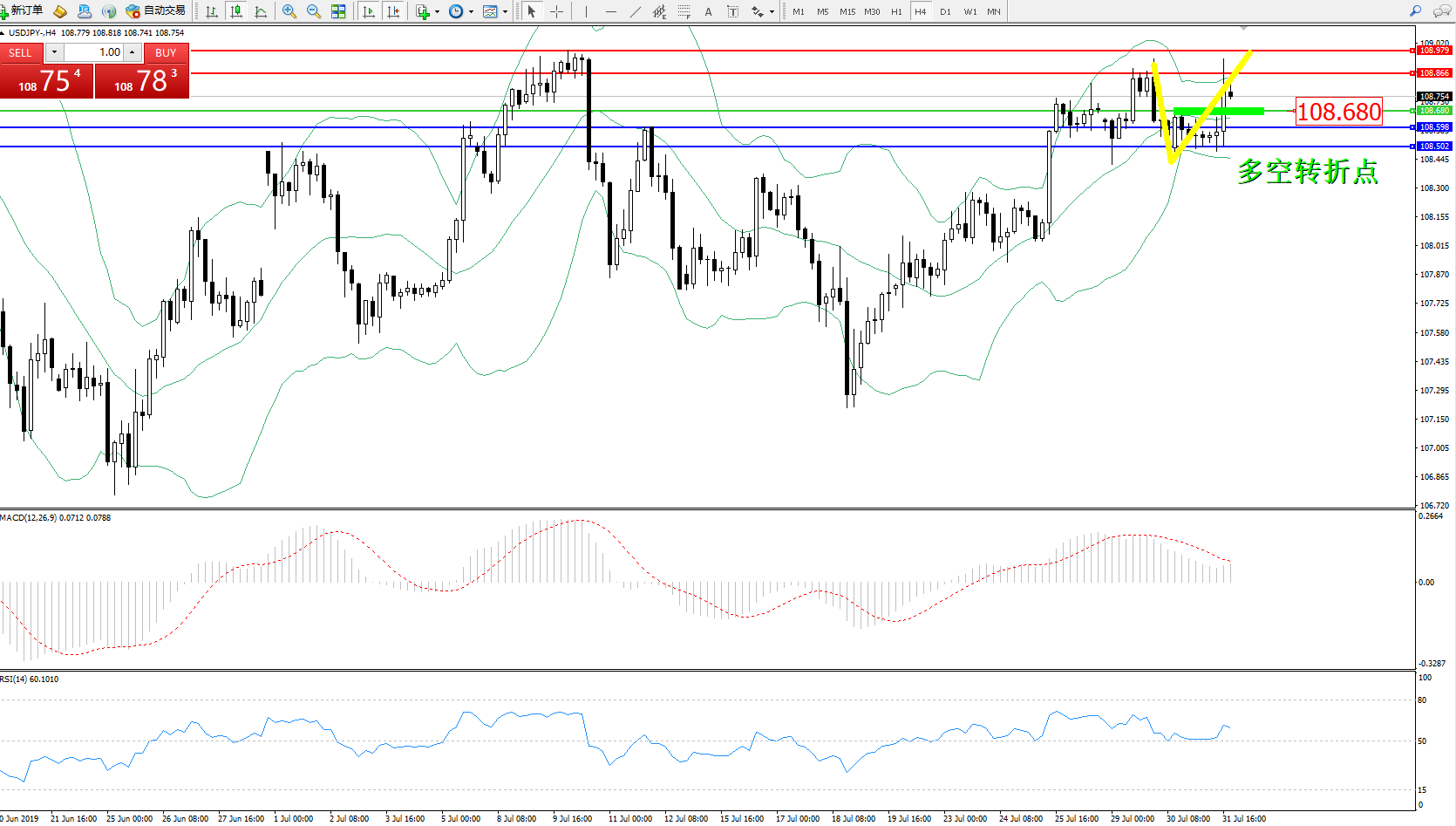
Task: Switch to the D1 timeframe
Action: coord(945,12)
